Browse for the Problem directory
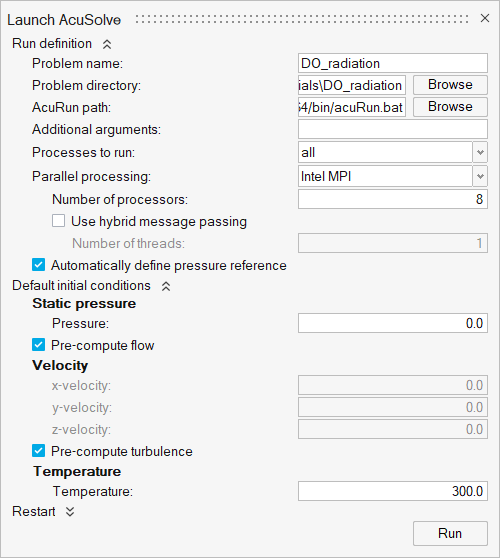 click(450, 85)
